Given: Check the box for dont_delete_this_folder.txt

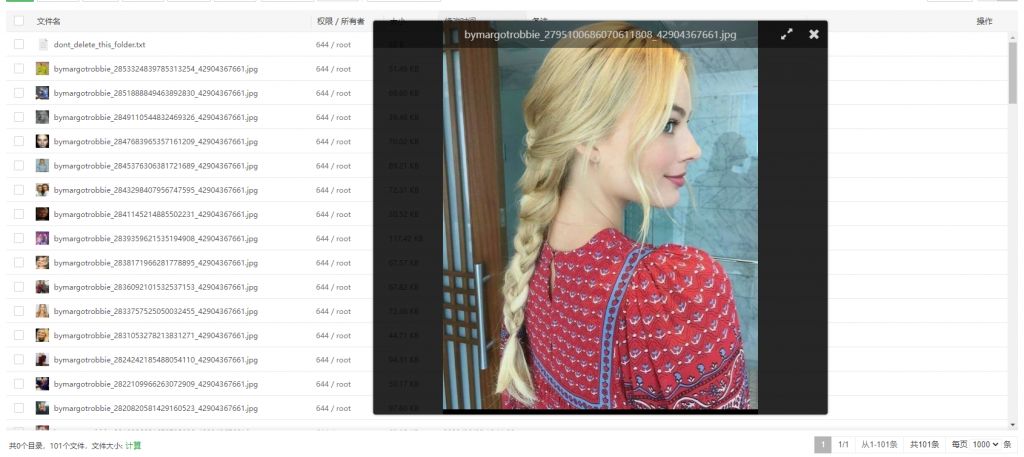Looking at the screenshot, I should click(19, 44).
